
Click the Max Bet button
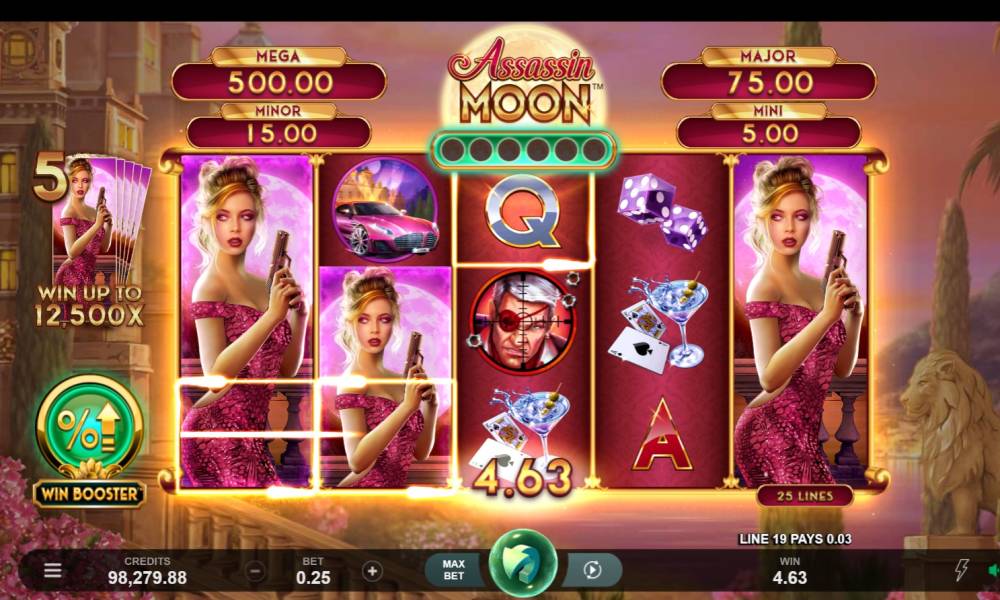coord(453,570)
